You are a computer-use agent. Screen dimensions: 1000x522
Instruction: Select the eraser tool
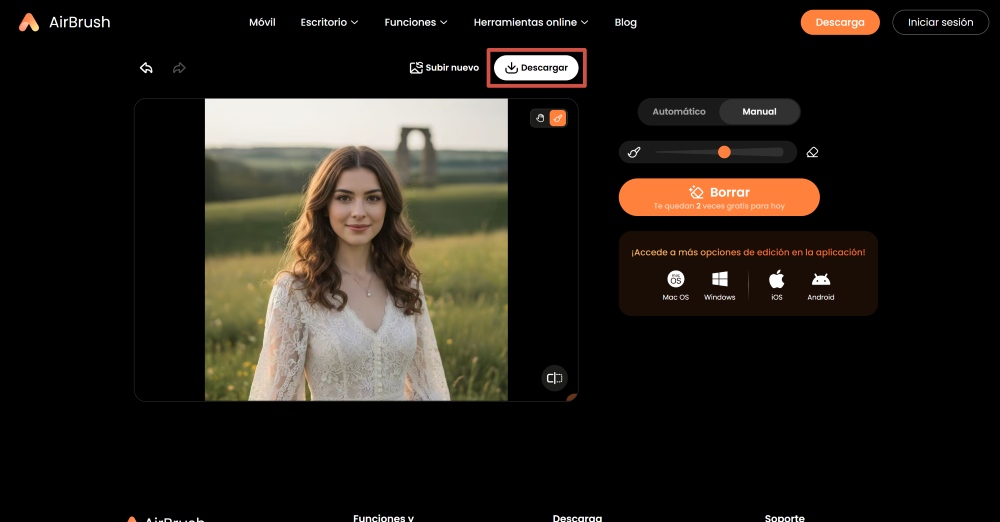tap(812, 152)
